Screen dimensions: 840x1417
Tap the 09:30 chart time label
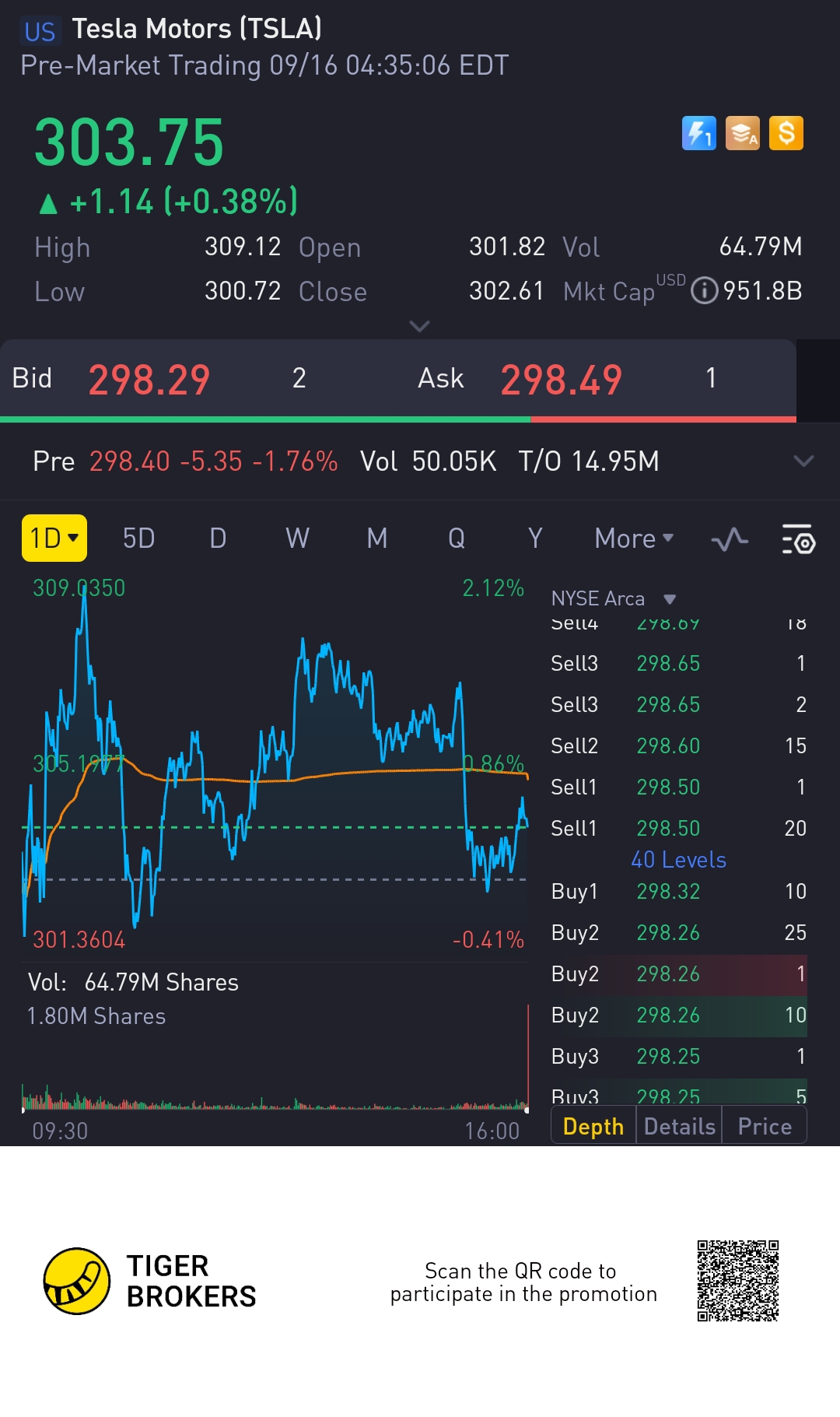tap(60, 1131)
